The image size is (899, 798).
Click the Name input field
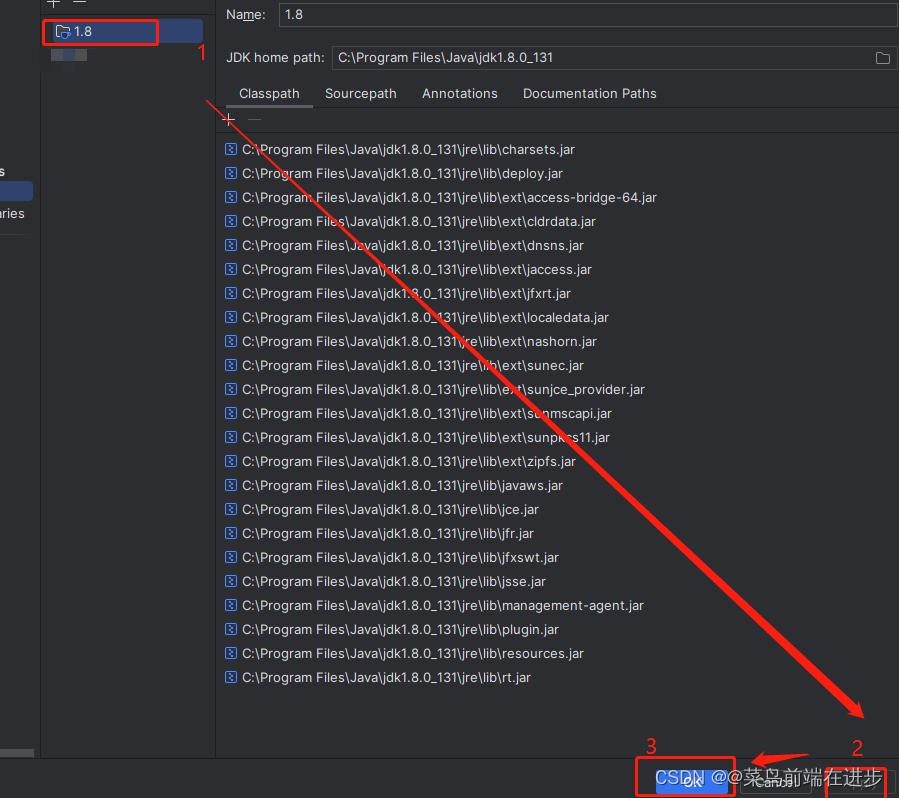pyautogui.click(x=588, y=14)
